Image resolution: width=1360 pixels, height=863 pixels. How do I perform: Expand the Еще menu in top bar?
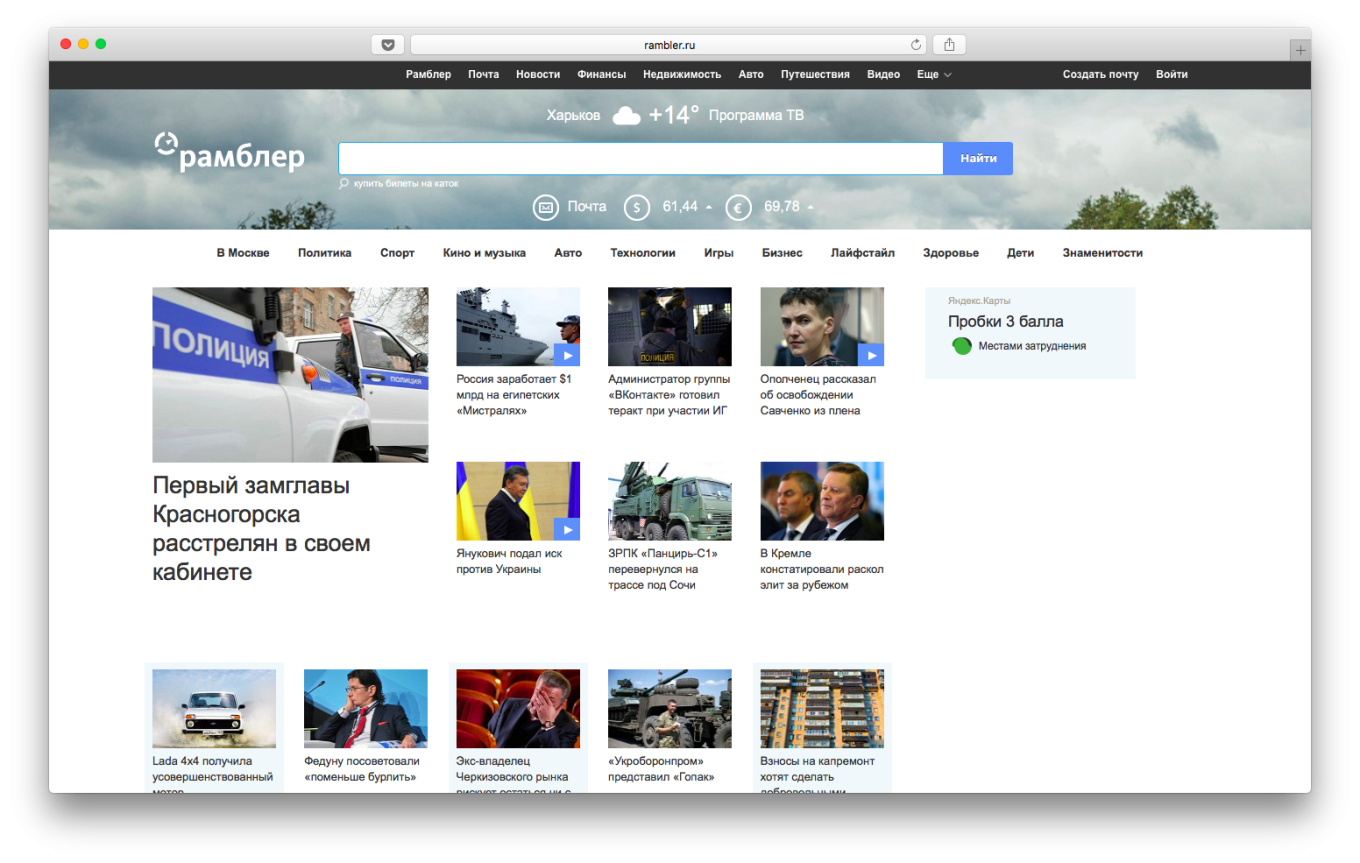[x=934, y=75]
